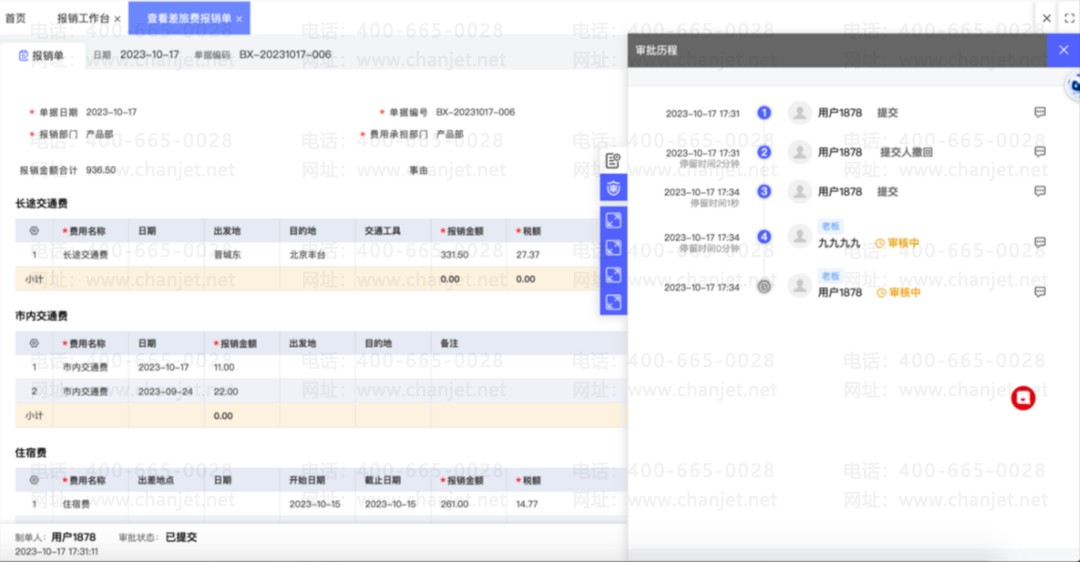Click the 报销部门 field 产品部
1080x562 pixels.
[99, 134]
